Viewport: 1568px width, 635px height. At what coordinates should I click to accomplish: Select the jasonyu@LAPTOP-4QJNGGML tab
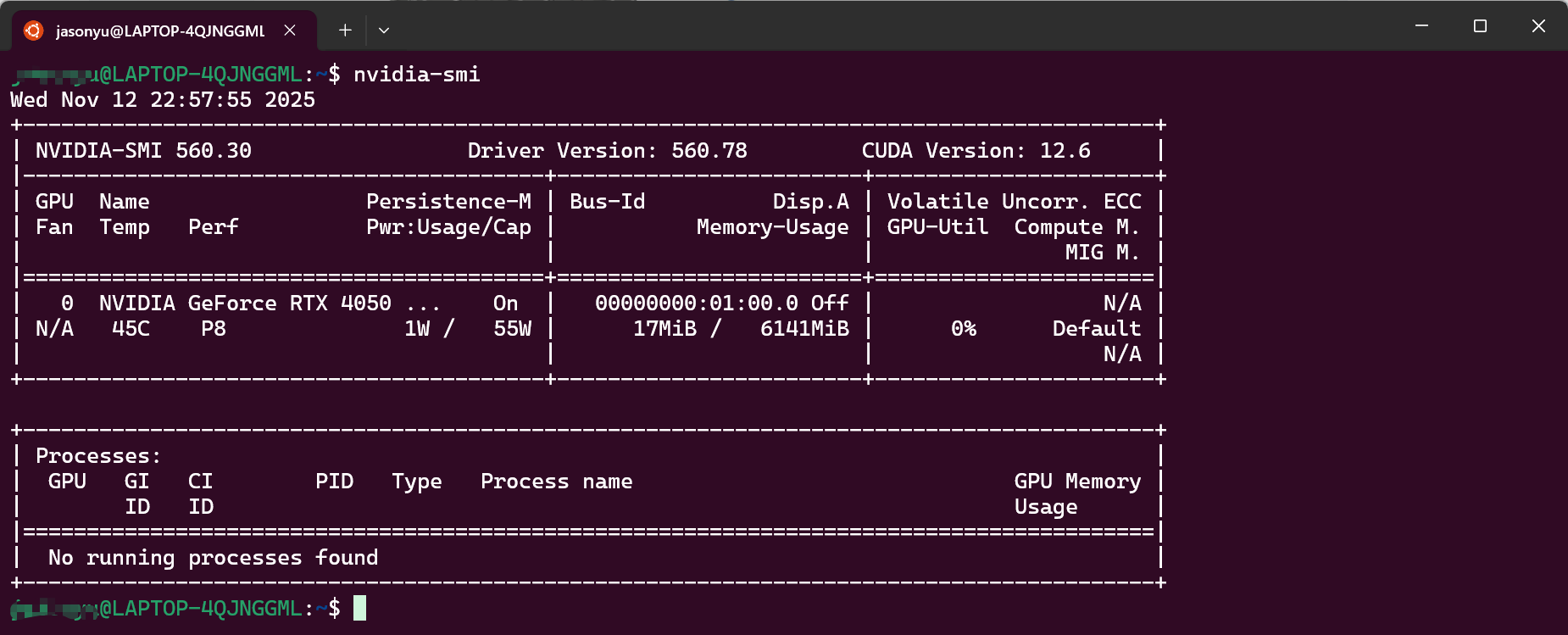click(x=164, y=31)
